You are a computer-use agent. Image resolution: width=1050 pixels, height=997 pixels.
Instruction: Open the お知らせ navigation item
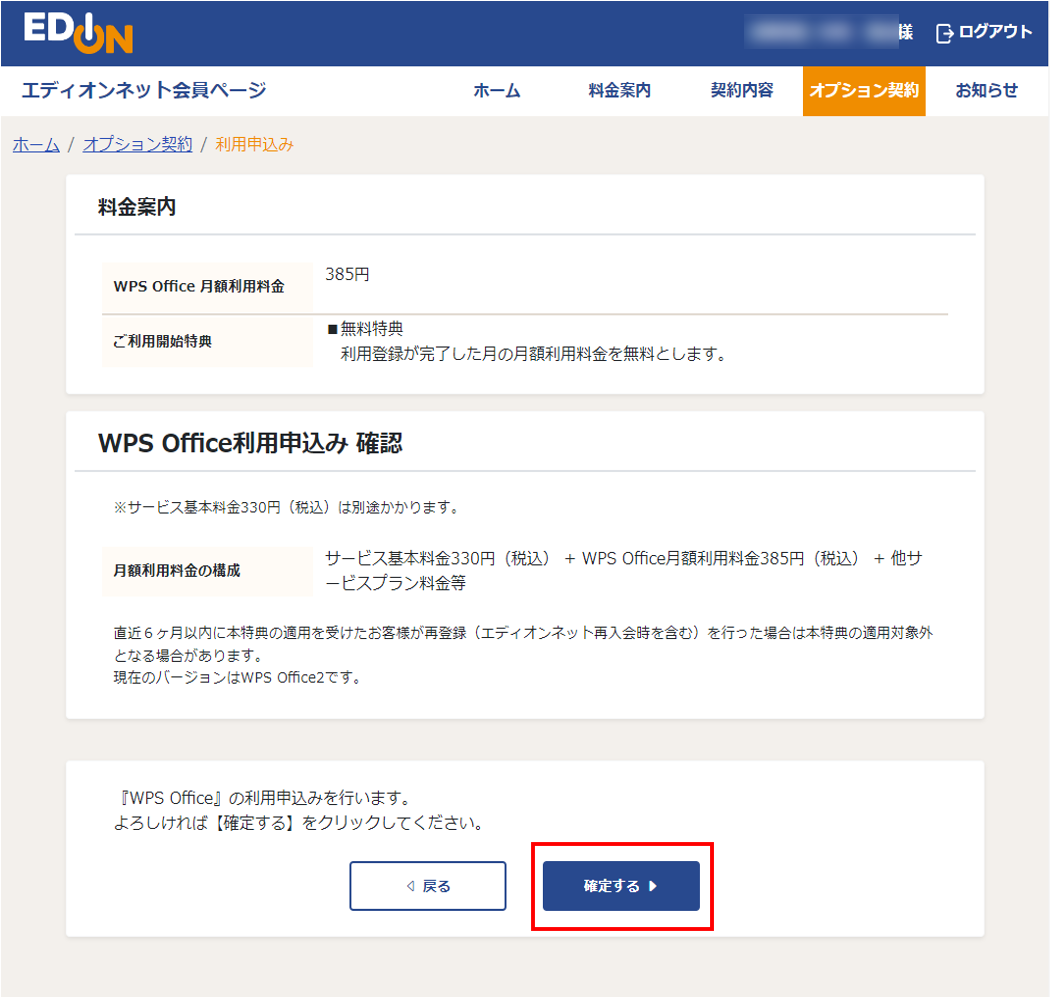pos(985,90)
